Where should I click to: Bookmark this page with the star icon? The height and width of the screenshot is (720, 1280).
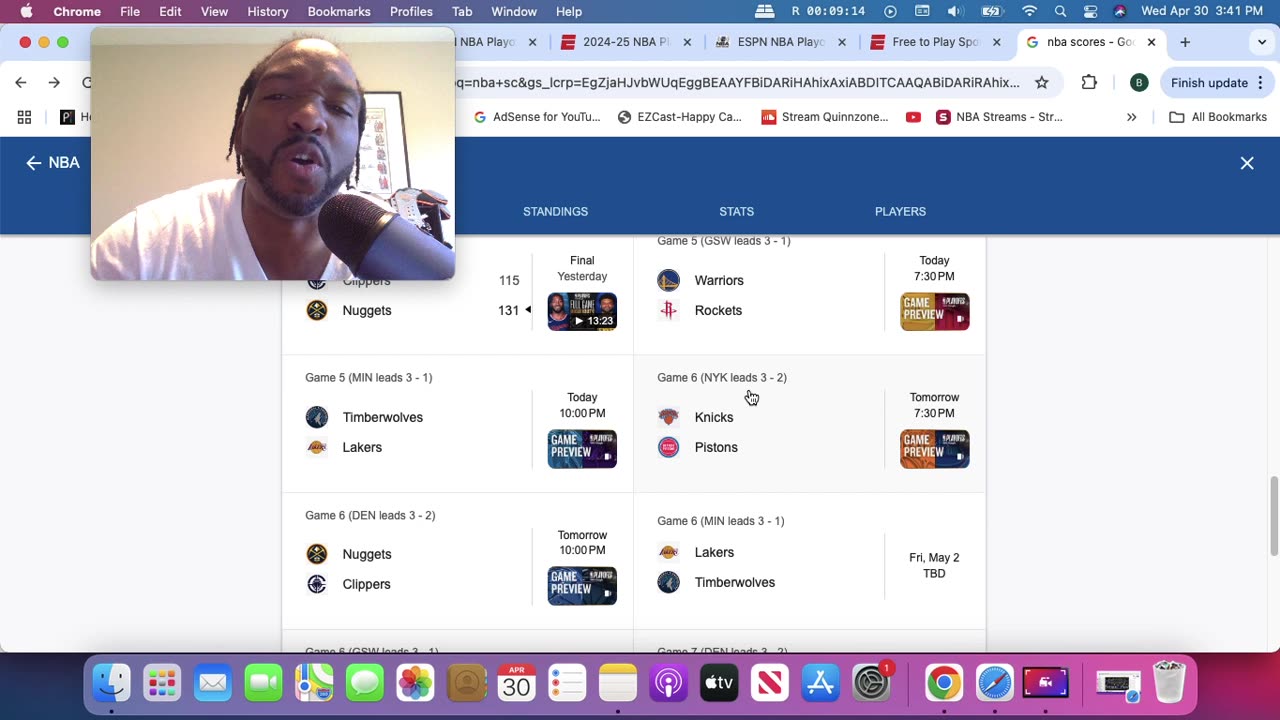point(1042,83)
